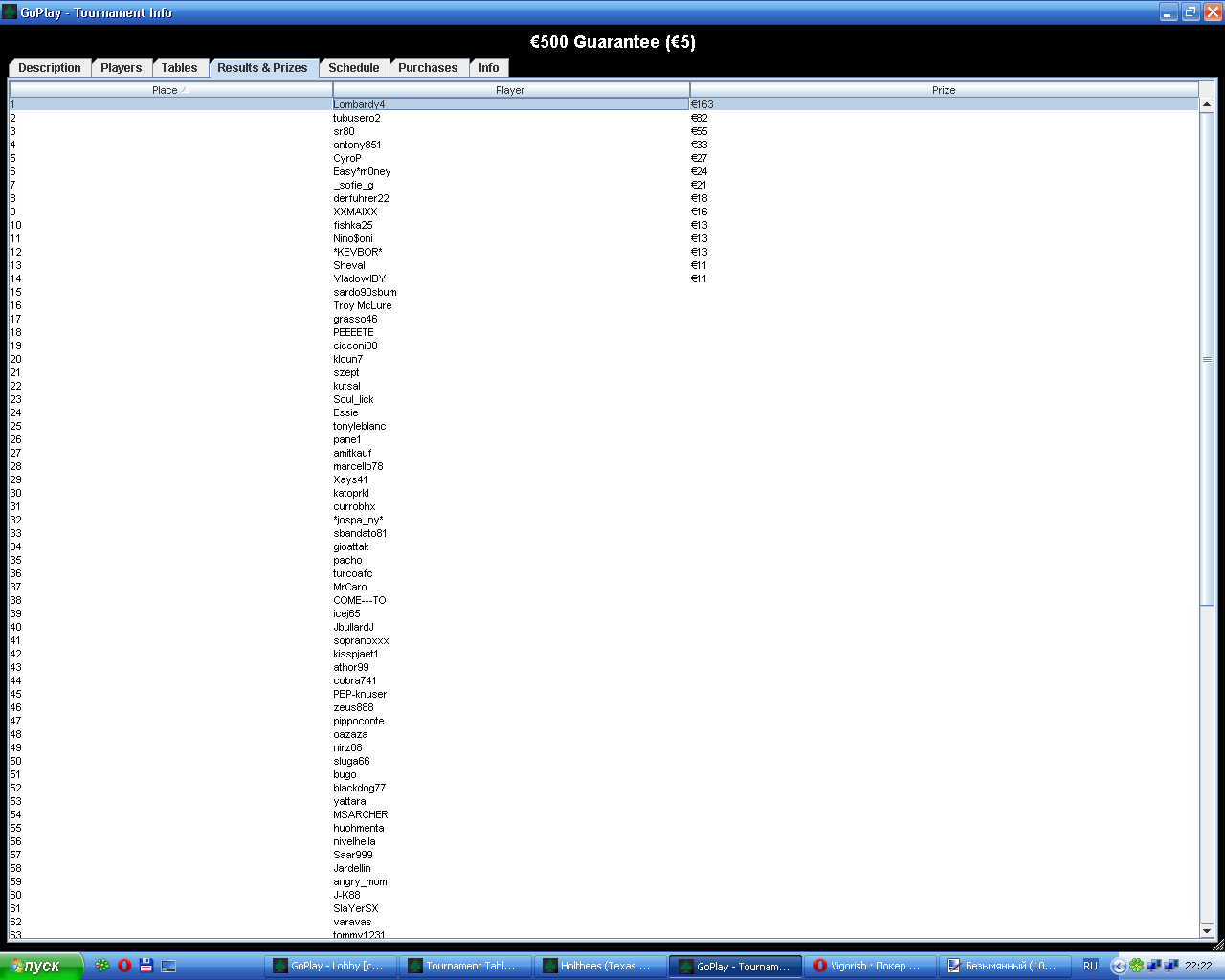
Task: Click the Prize column header
Action: pyautogui.click(x=943, y=90)
